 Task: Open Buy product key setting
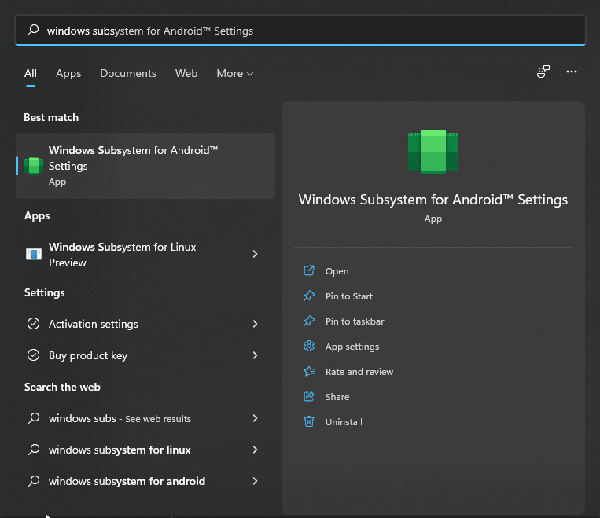click(x=145, y=355)
